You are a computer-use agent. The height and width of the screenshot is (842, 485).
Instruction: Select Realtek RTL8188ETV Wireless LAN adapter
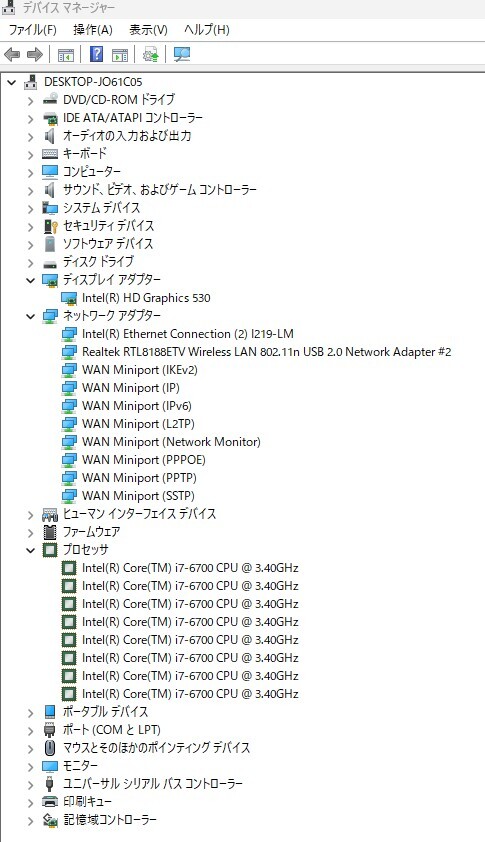266,352
